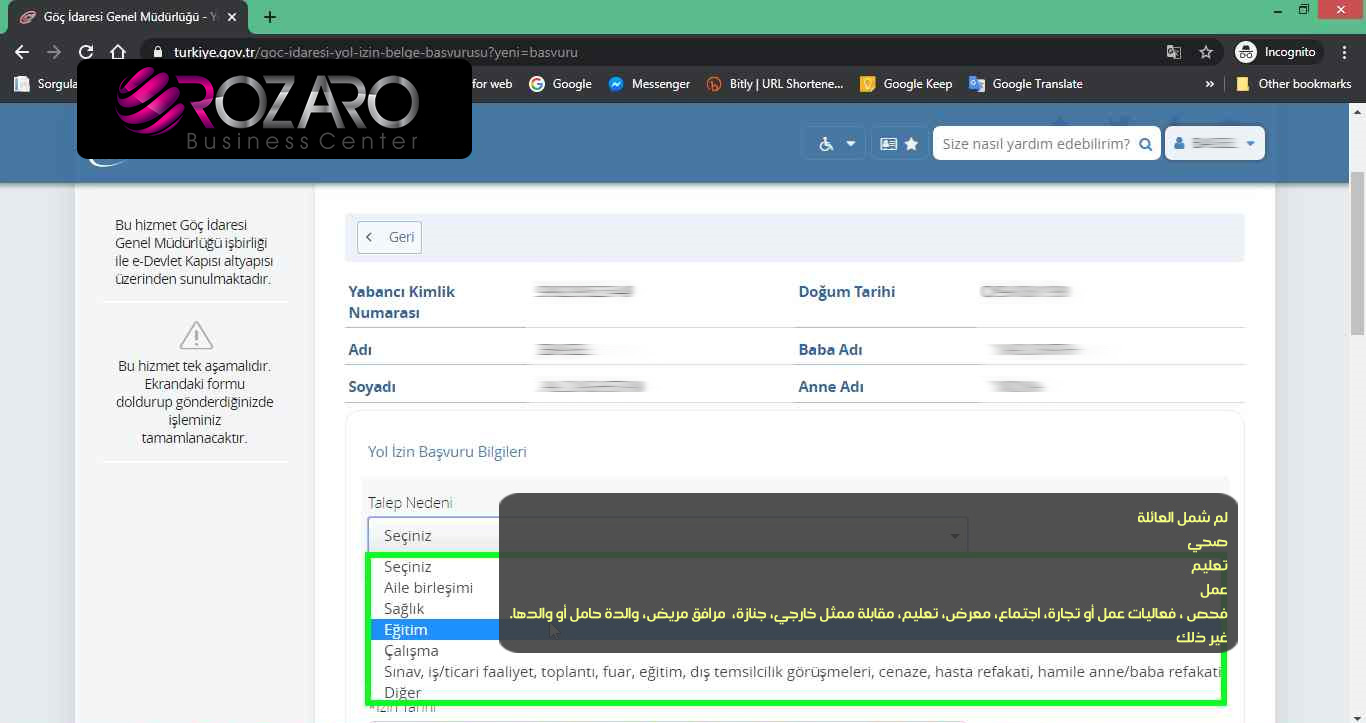Choose Çalışma option

(x=411, y=650)
